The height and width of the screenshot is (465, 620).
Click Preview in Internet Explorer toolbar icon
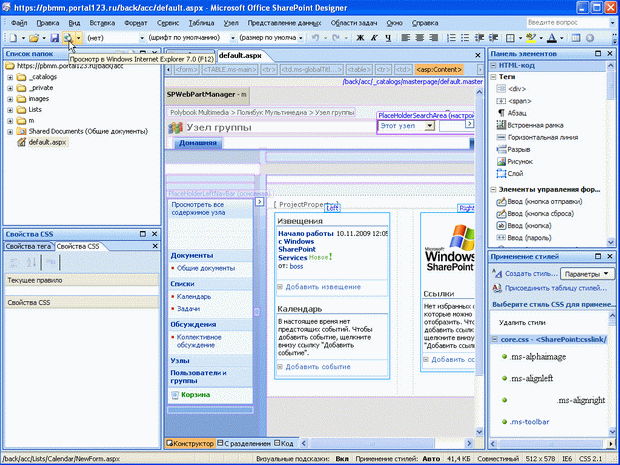tap(67, 38)
